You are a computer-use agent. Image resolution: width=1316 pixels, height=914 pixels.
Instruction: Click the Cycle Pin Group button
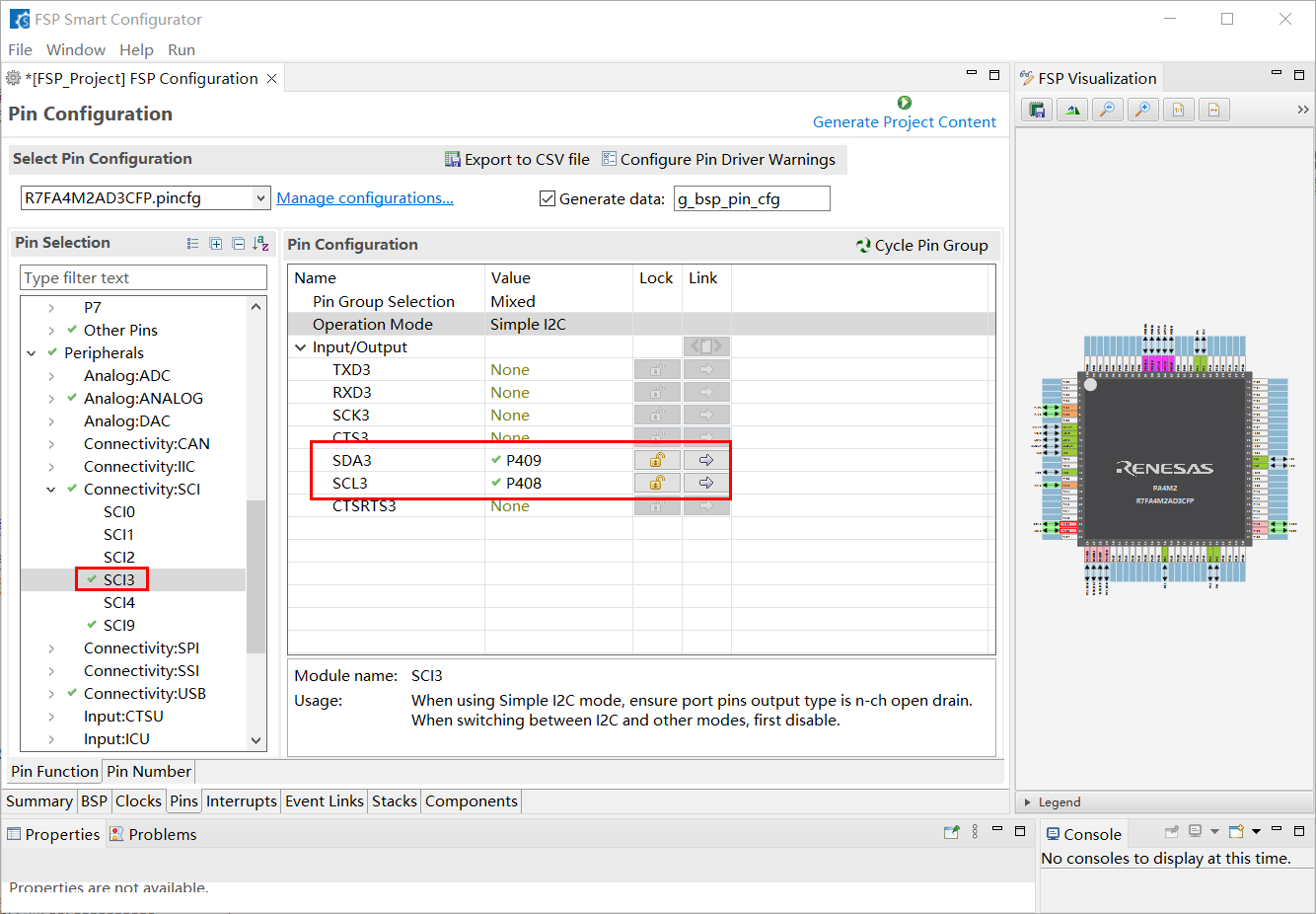tap(922, 245)
